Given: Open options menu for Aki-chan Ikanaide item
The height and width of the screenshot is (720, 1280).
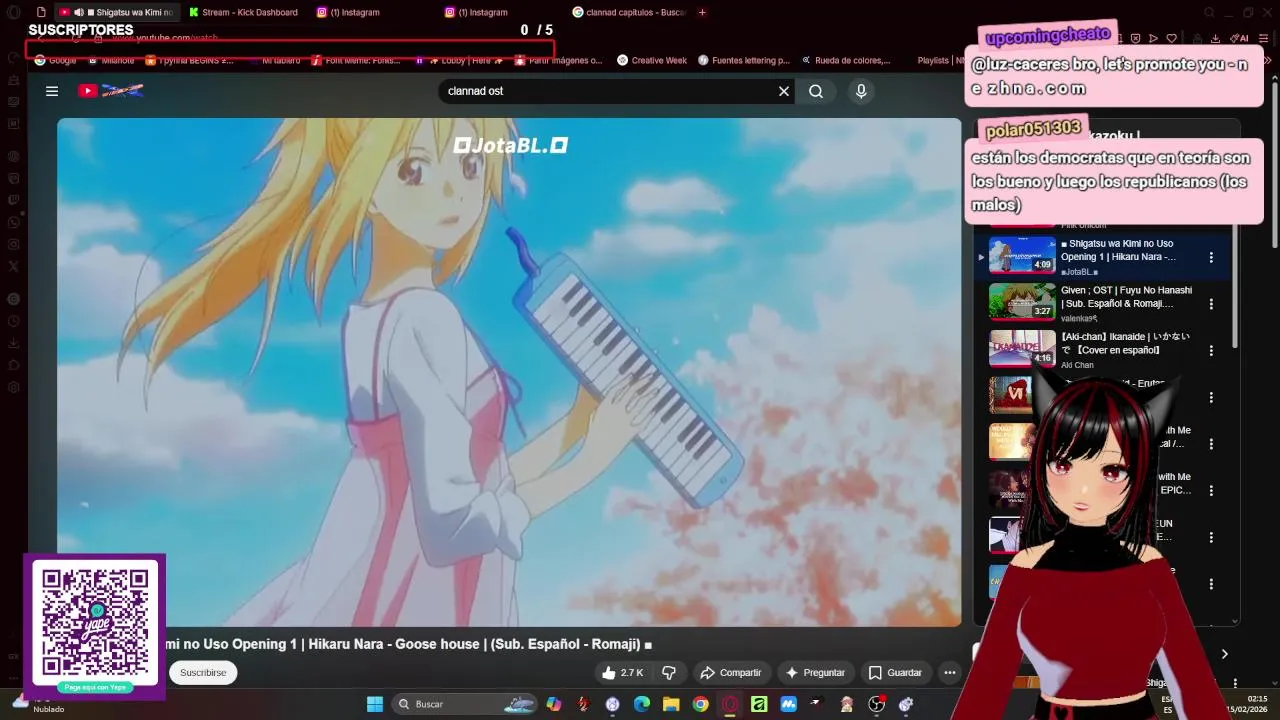Looking at the screenshot, I should [x=1211, y=351].
